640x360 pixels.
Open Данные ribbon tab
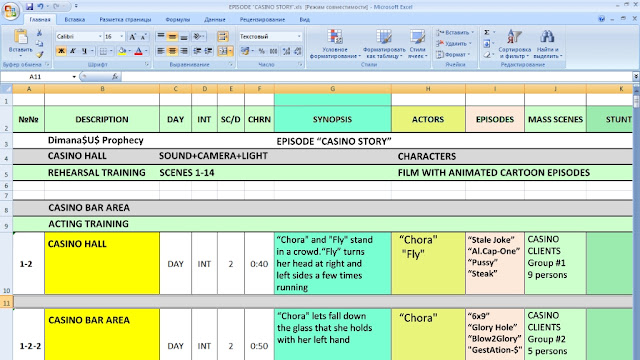[215, 20]
